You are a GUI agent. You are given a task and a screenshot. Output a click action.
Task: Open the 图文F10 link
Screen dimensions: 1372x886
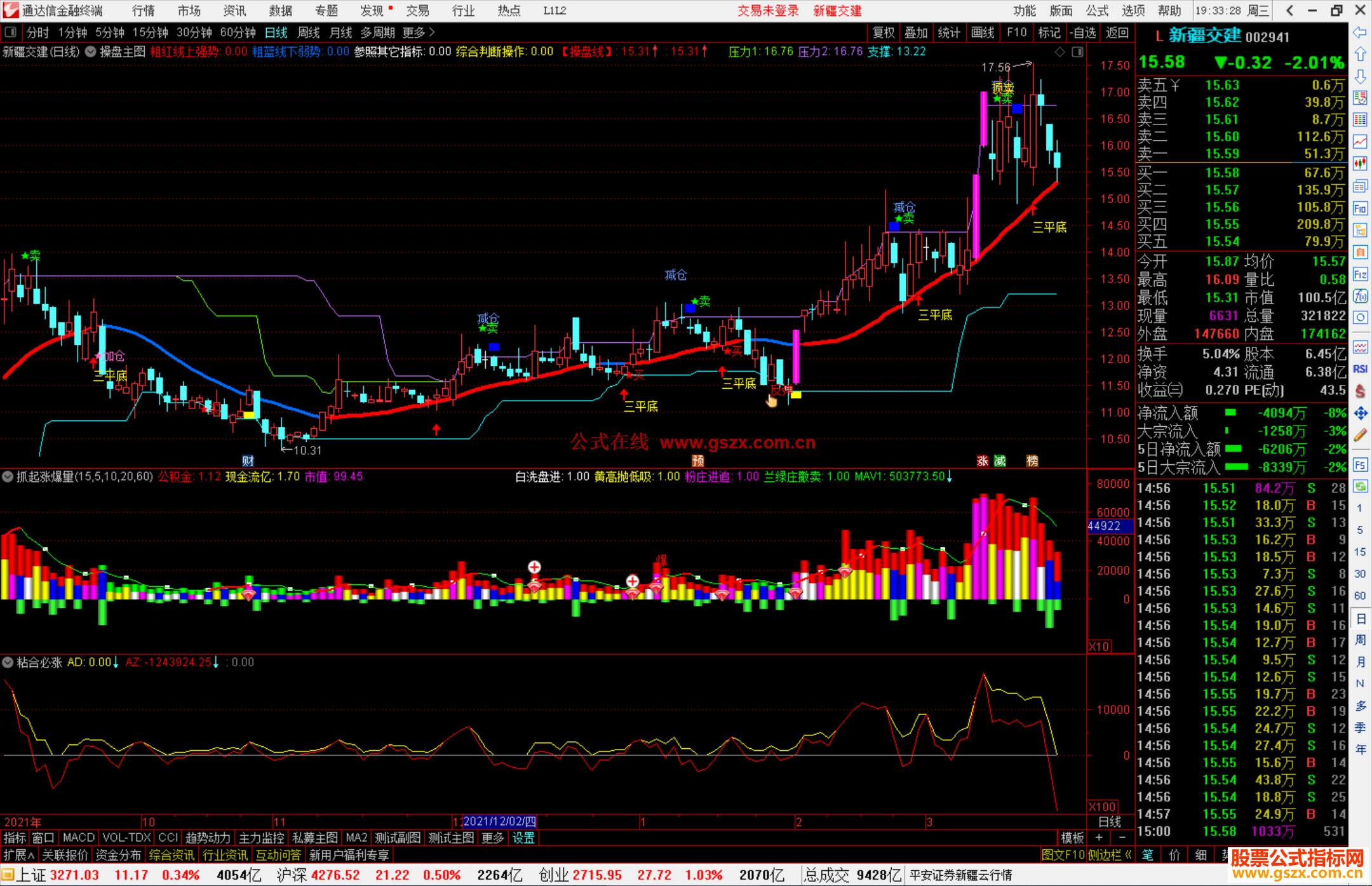[1063, 856]
